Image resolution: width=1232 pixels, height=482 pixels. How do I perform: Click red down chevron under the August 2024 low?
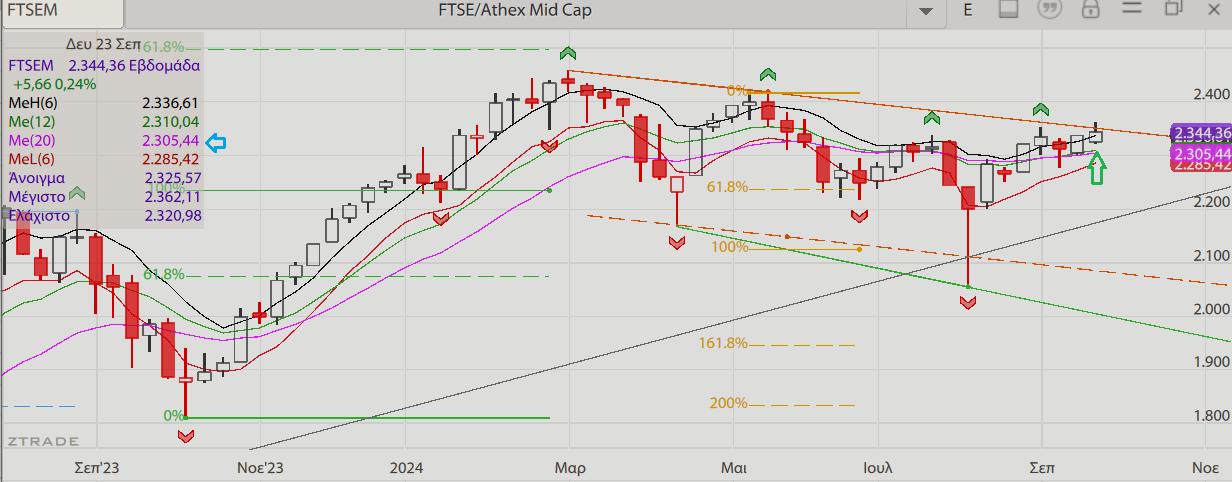coord(968,302)
